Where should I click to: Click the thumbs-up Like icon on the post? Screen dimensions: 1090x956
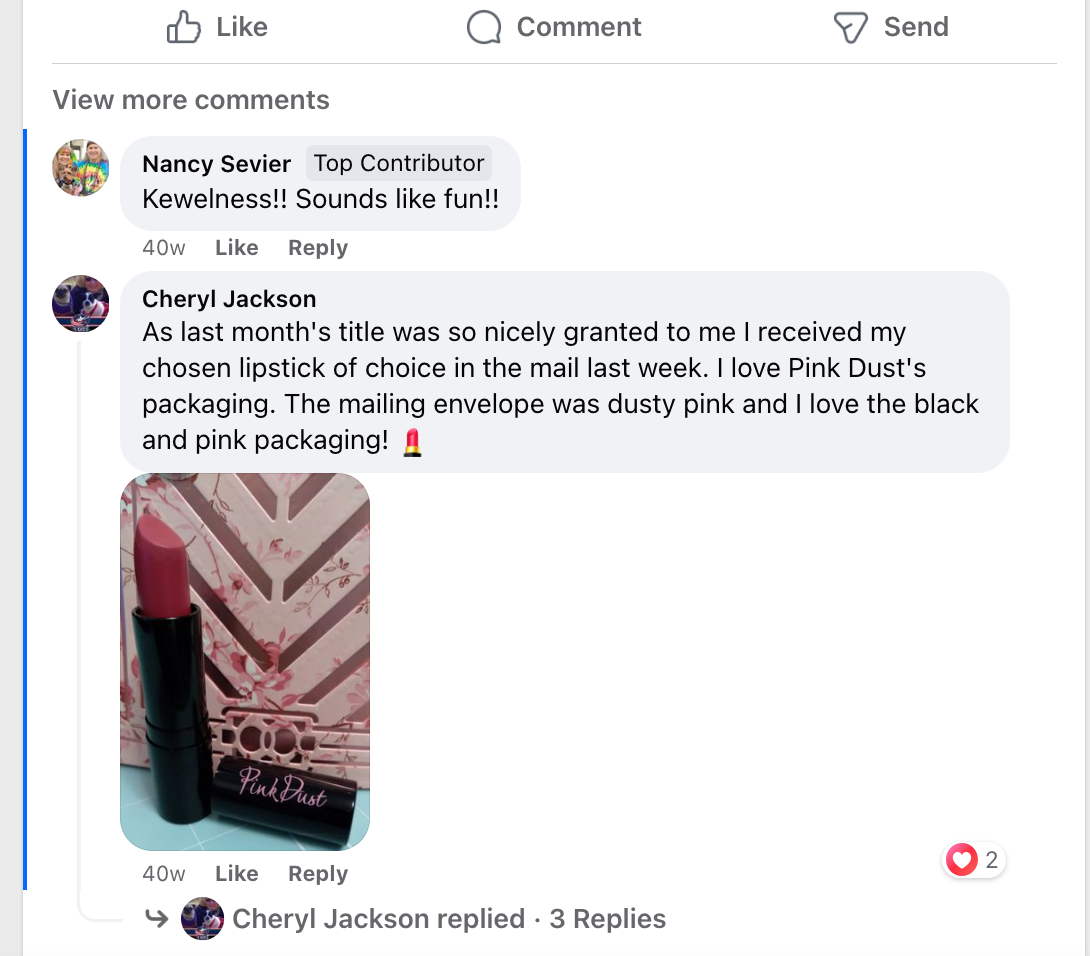point(184,27)
